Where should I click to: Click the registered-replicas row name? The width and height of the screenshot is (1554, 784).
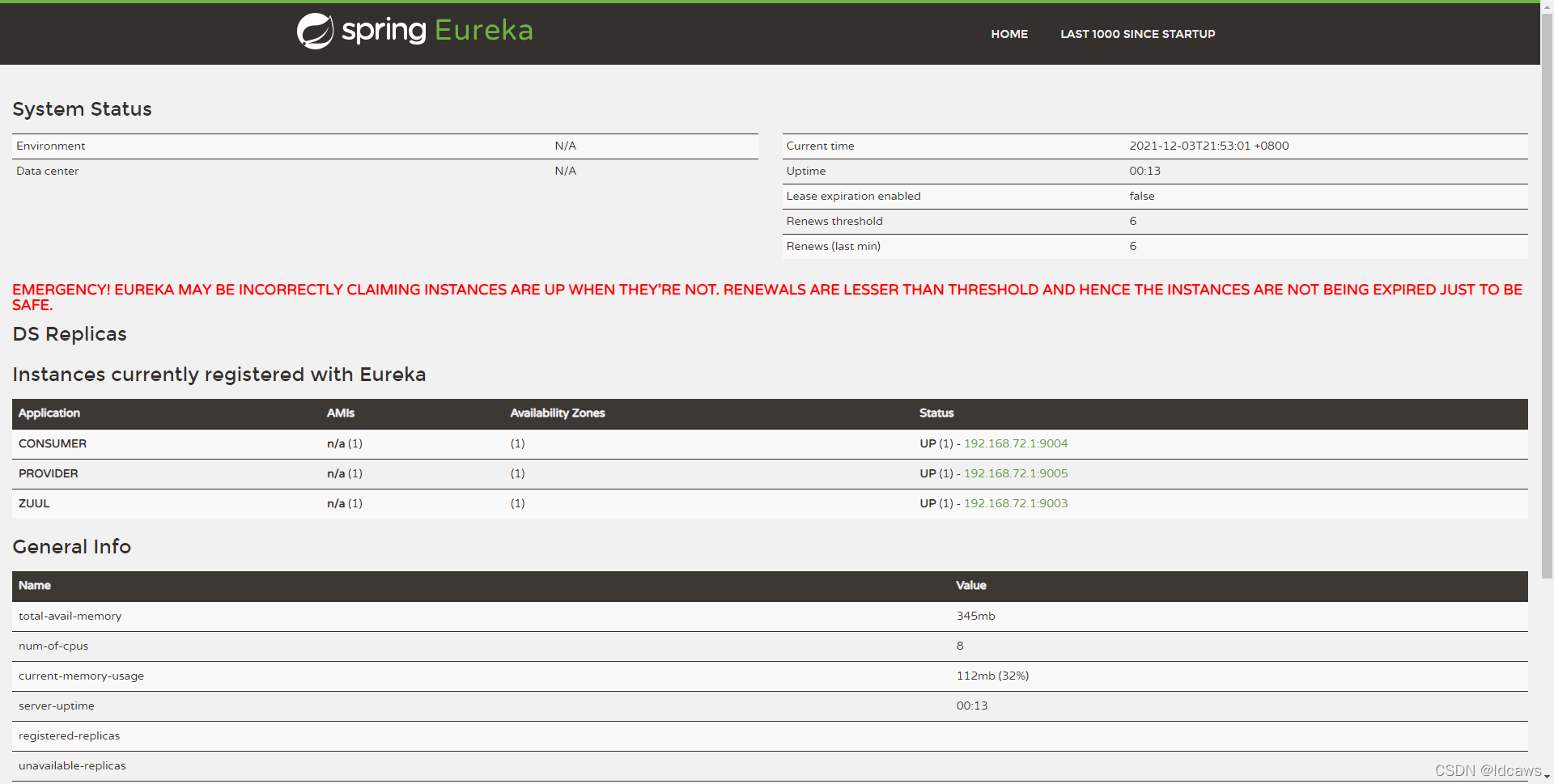[69, 735]
